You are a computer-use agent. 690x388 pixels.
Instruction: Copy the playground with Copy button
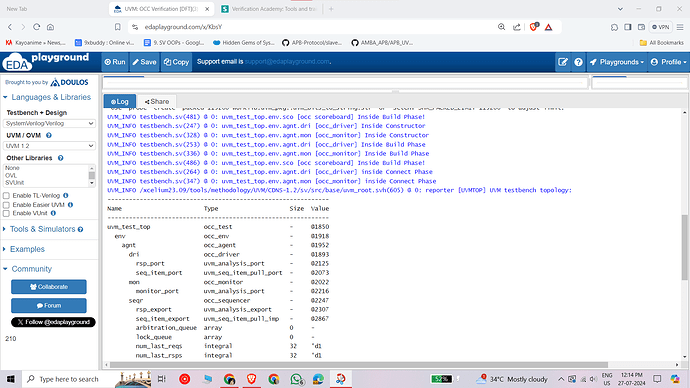tap(176, 62)
